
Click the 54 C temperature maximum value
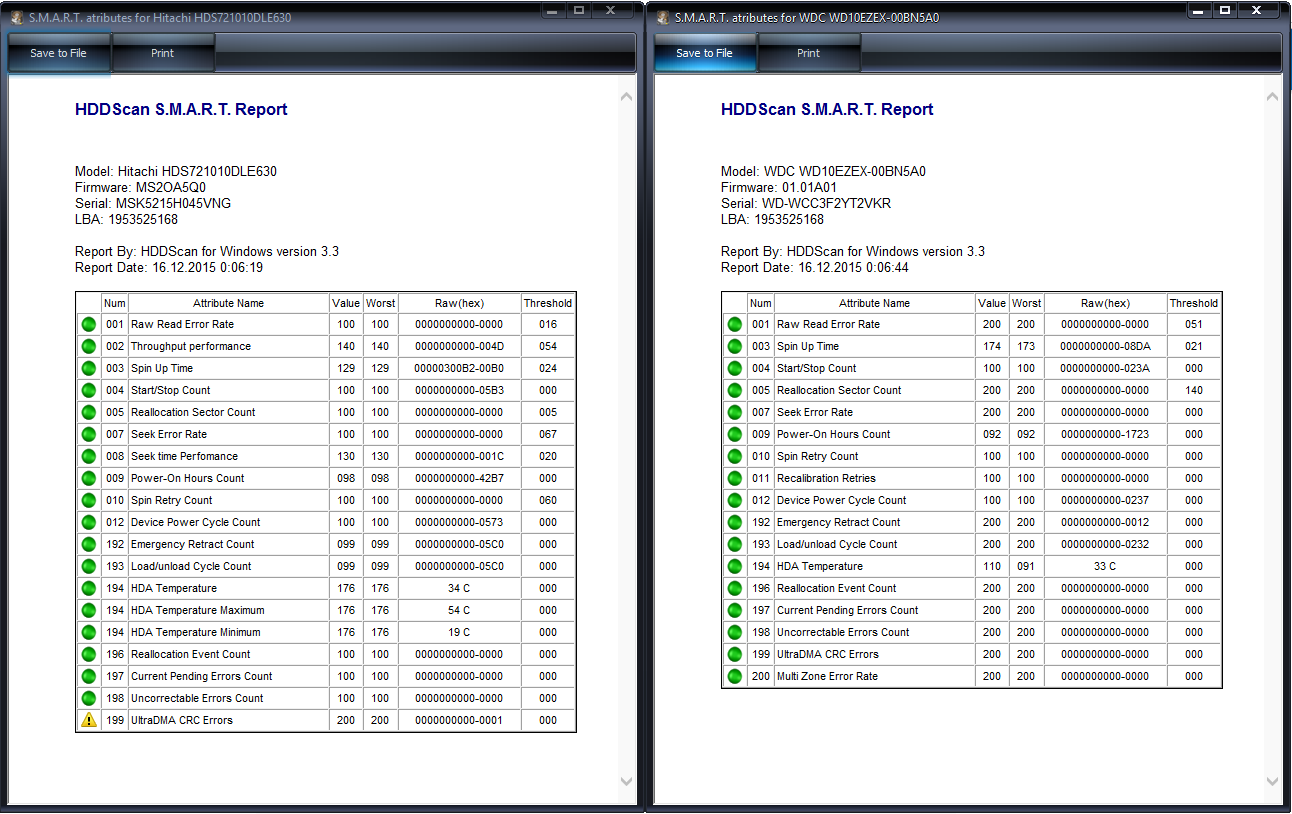pos(459,610)
